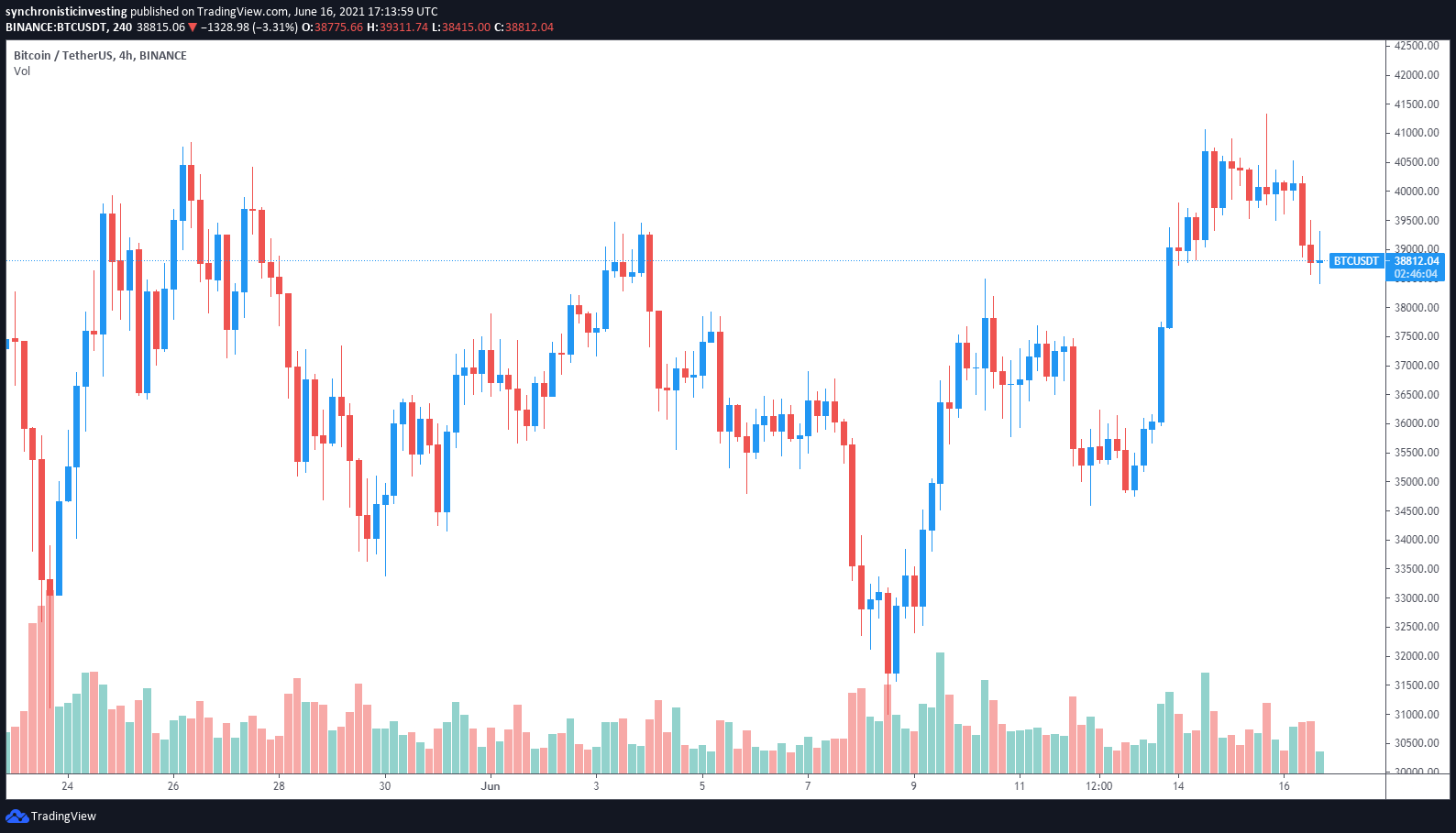1456x833 pixels.
Task: Click the TradingView cloud logo icon
Action: coord(17,816)
